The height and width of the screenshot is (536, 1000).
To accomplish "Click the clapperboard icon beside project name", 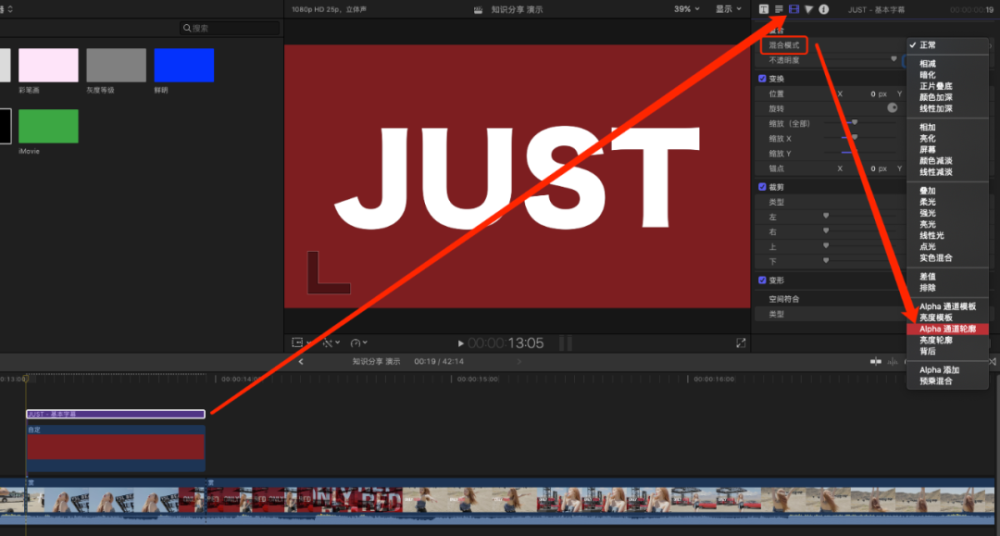I will click(478, 10).
